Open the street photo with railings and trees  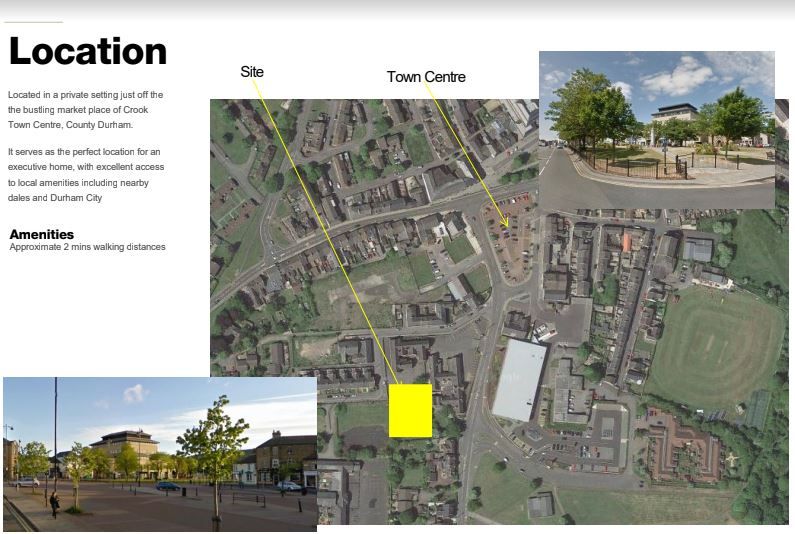tap(656, 129)
